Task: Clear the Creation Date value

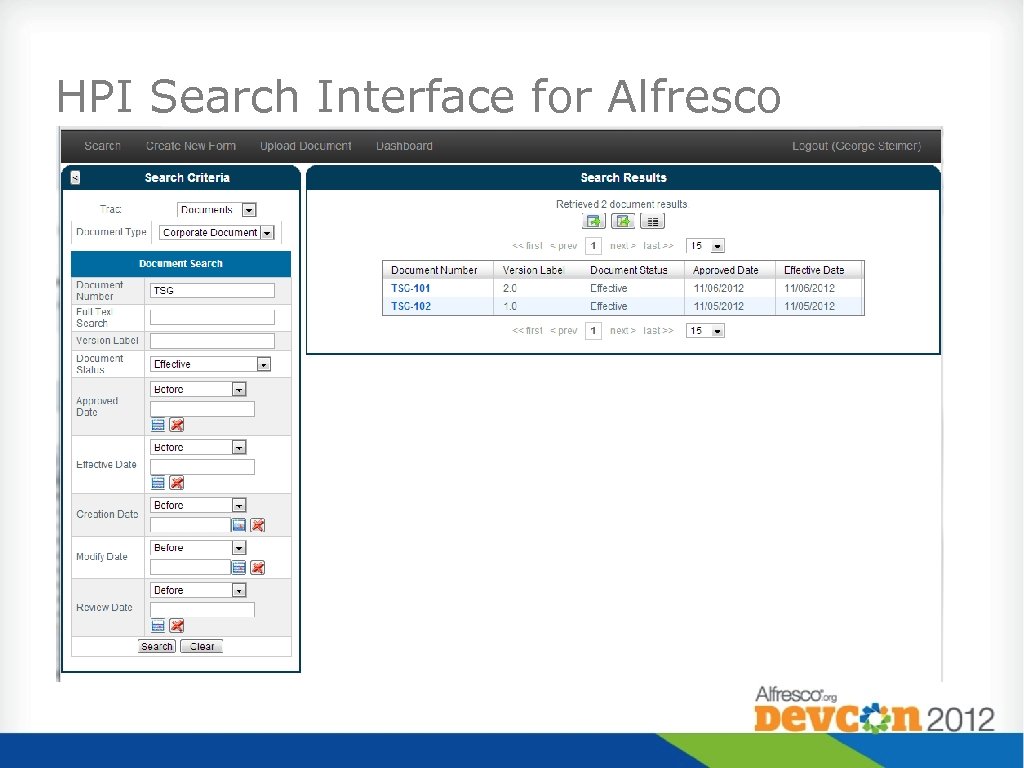Action: point(258,525)
